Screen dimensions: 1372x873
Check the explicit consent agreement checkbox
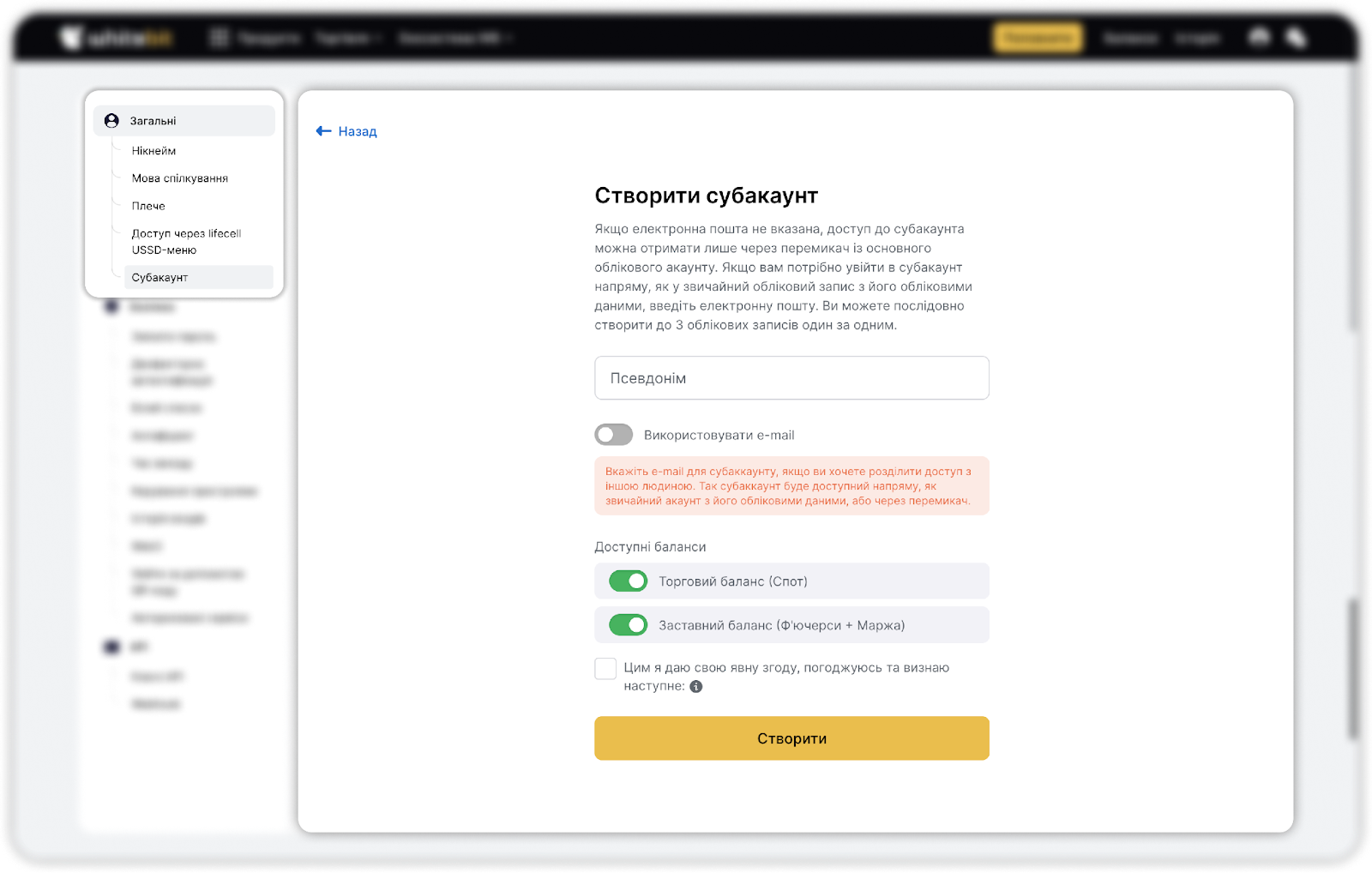coord(605,669)
